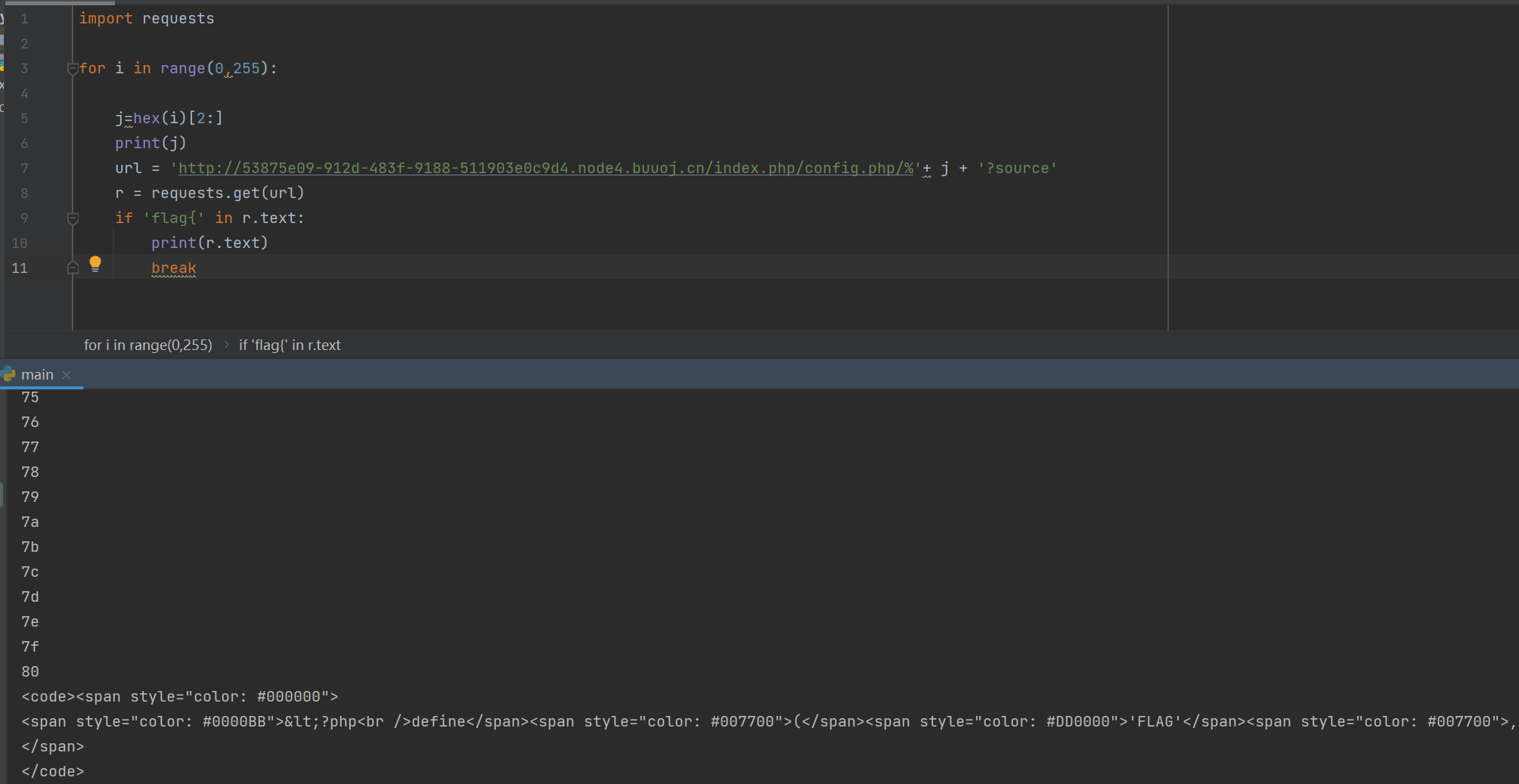The width and height of the screenshot is (1519, 784).
Task: Click the '?source' string literal
Action: pos(1018,168)
